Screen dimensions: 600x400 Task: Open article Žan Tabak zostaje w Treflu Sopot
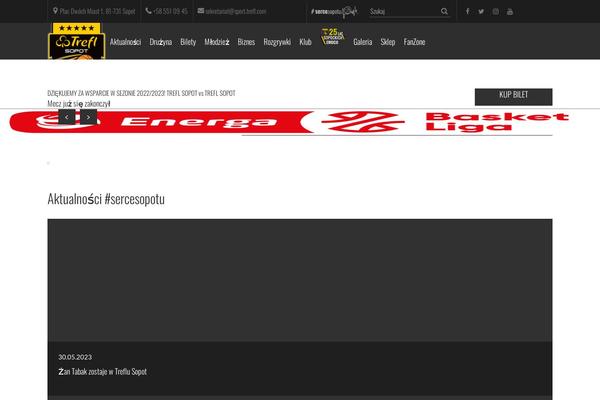tap(103, 372)
